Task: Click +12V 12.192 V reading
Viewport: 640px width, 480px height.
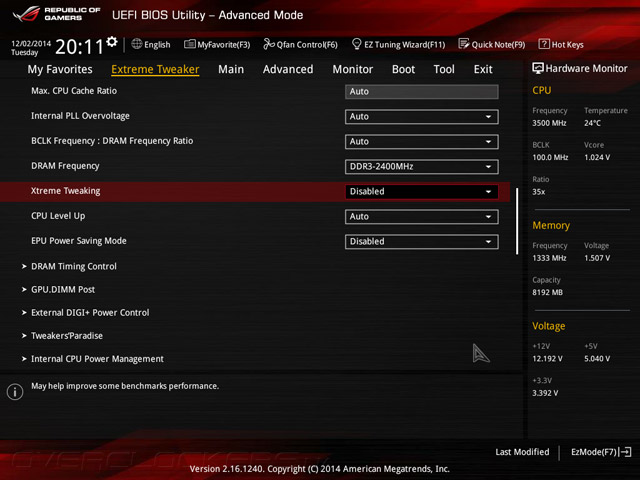Action: pyautogui.click(x=547, y=359)
